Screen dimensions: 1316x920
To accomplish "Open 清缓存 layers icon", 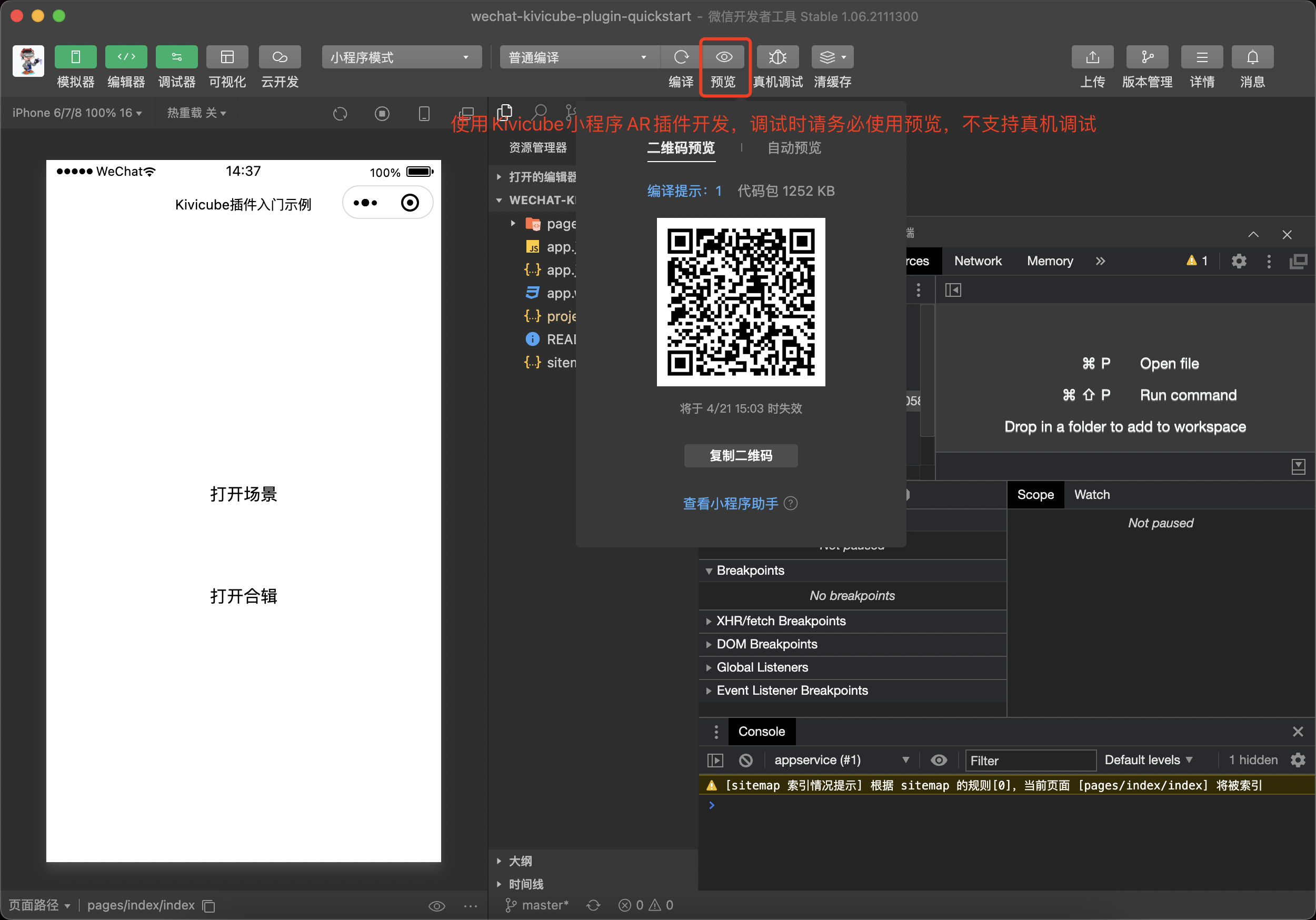I will [x=828, y=57].
